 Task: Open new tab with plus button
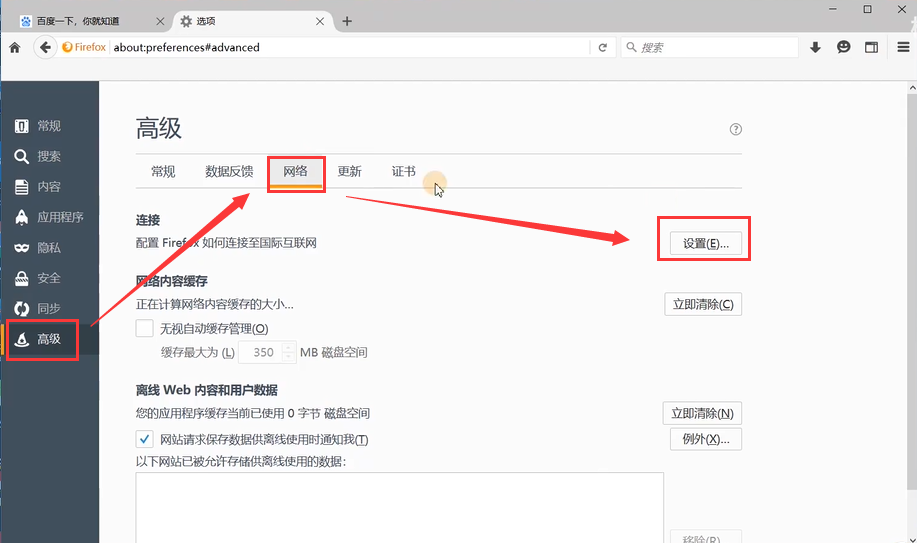click(x=347, y=21)
